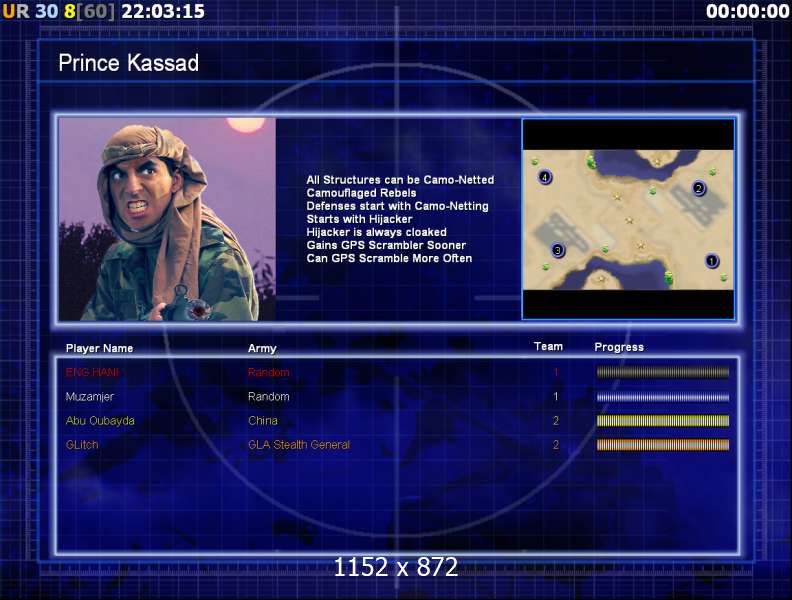The width and height of the screenshot is (792, 600).
Task: Click the 'Starts with Hijacker' line
Action: (x=359, y=219)
